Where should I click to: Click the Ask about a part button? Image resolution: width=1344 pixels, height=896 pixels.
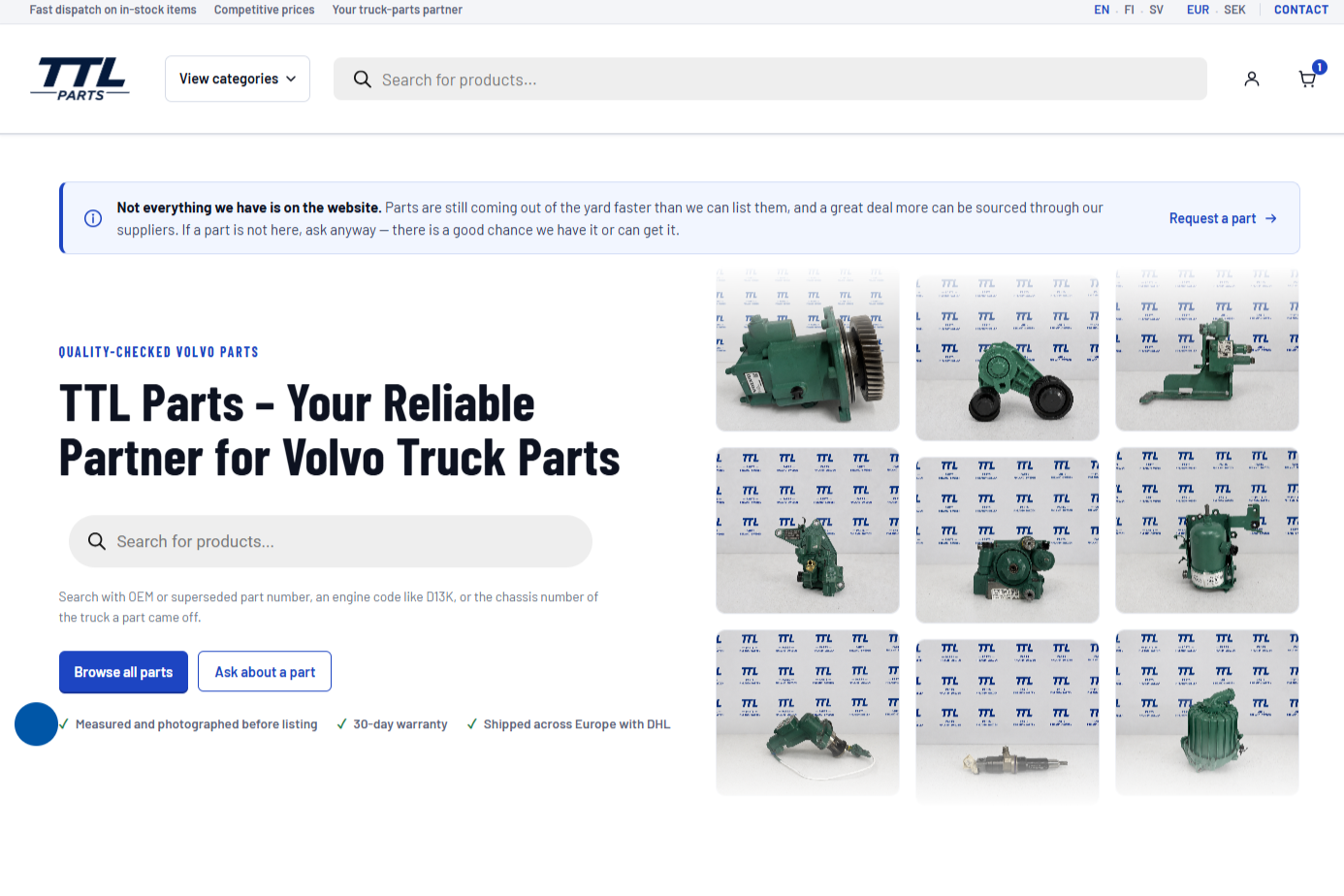265,672
